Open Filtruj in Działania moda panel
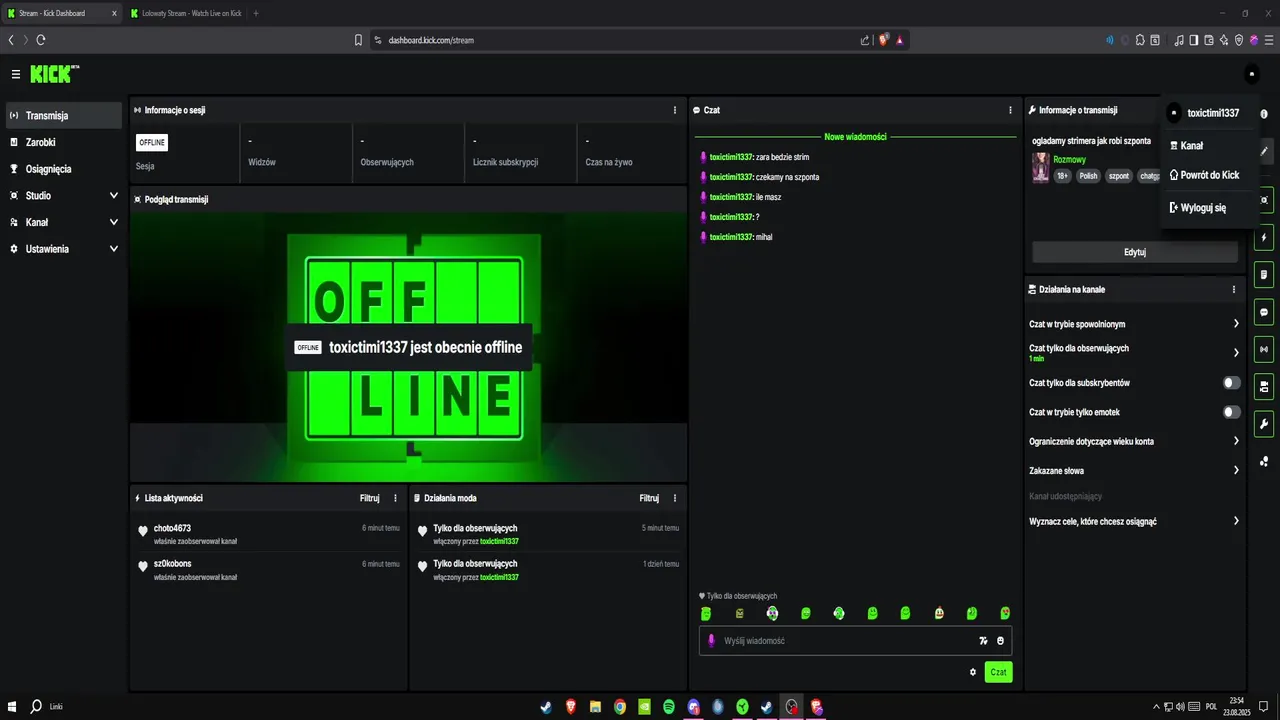 (x=650, y=498)
